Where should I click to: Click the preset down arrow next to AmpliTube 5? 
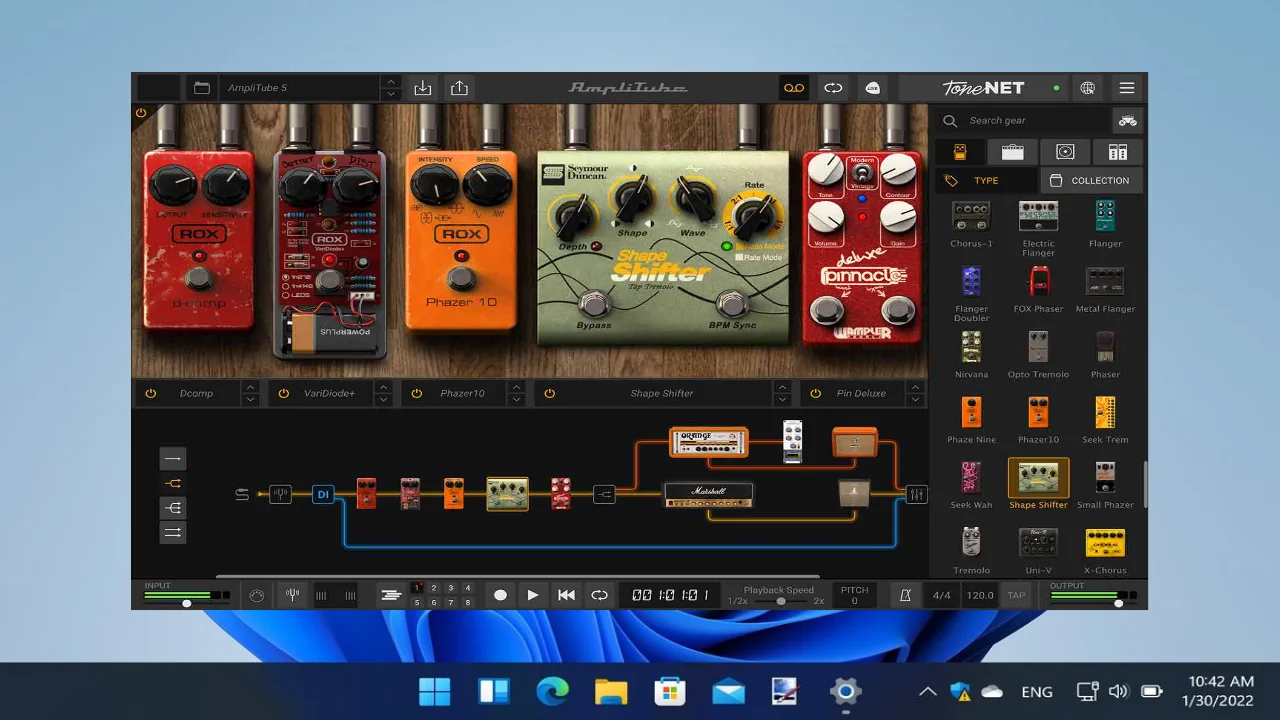pos(391,94)
